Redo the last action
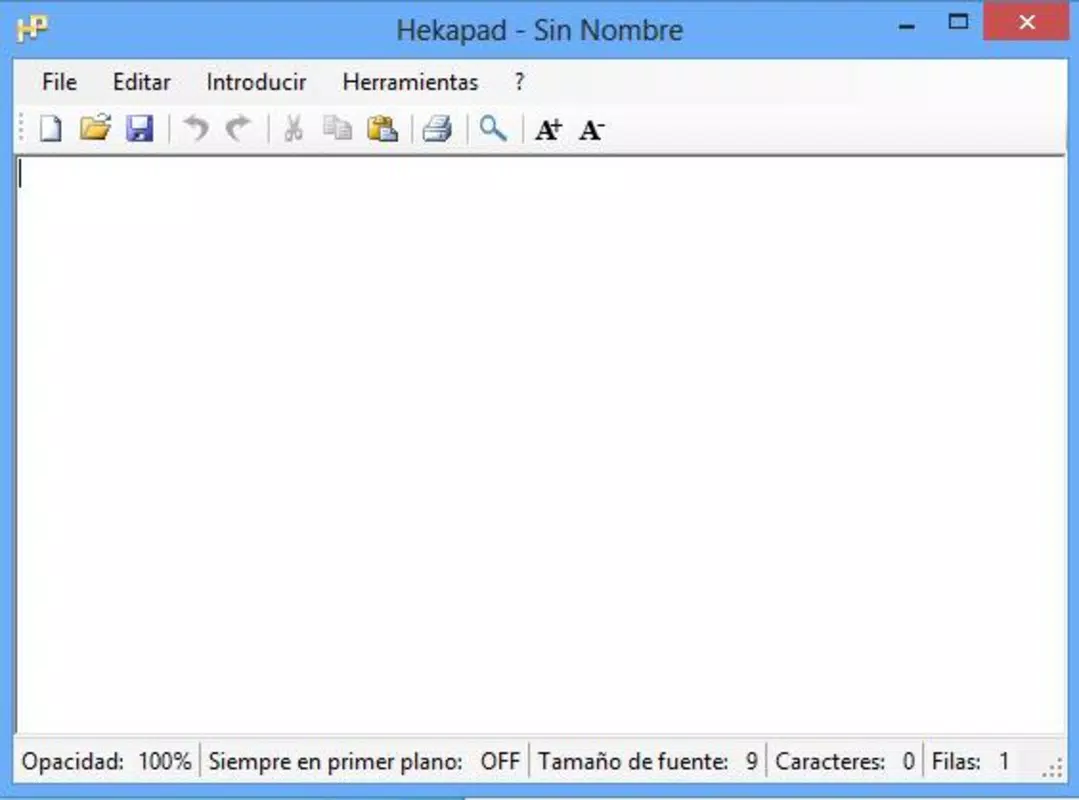 pos(239,129)
